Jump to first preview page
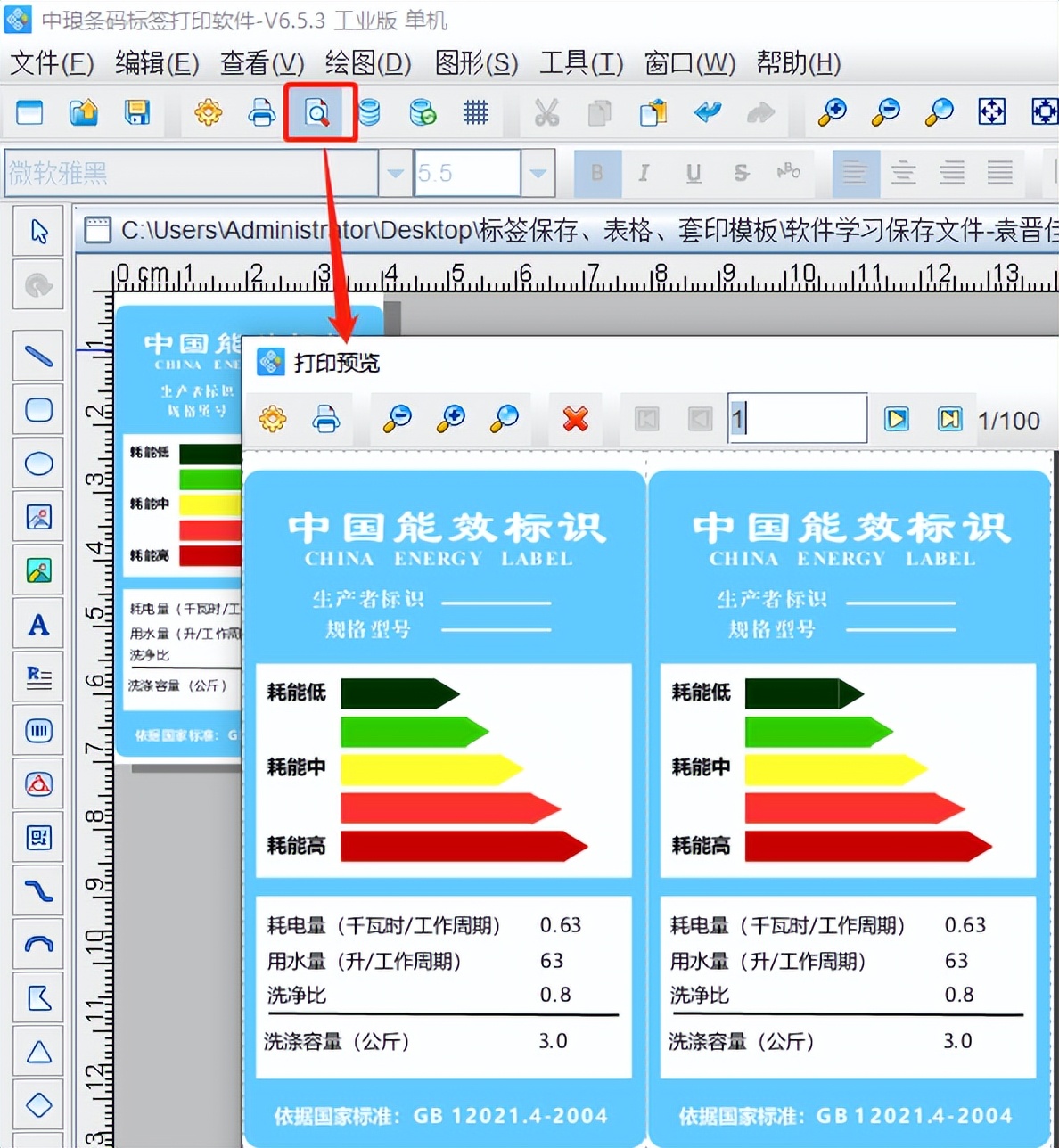The image size is (1059, 1148). pyautogui.click(x=647, y=418)
